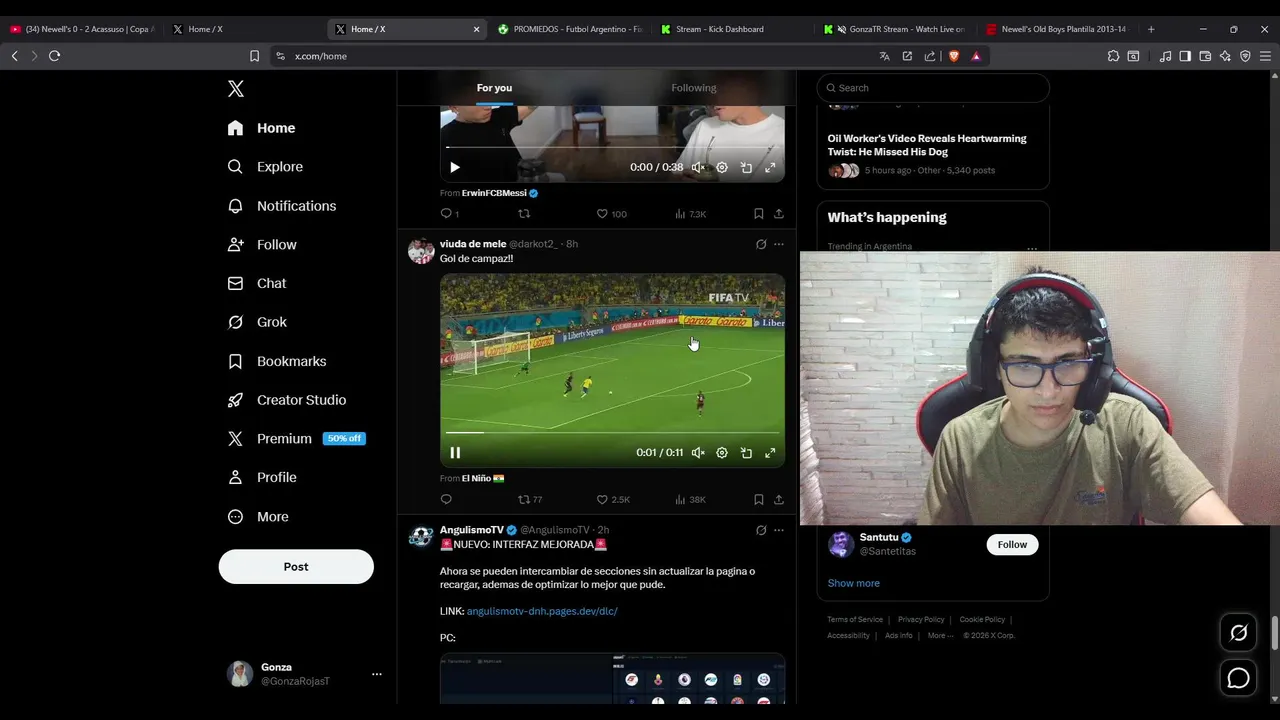
Task: Unmute the Gol de campaz video
Action: click(698, 453)
